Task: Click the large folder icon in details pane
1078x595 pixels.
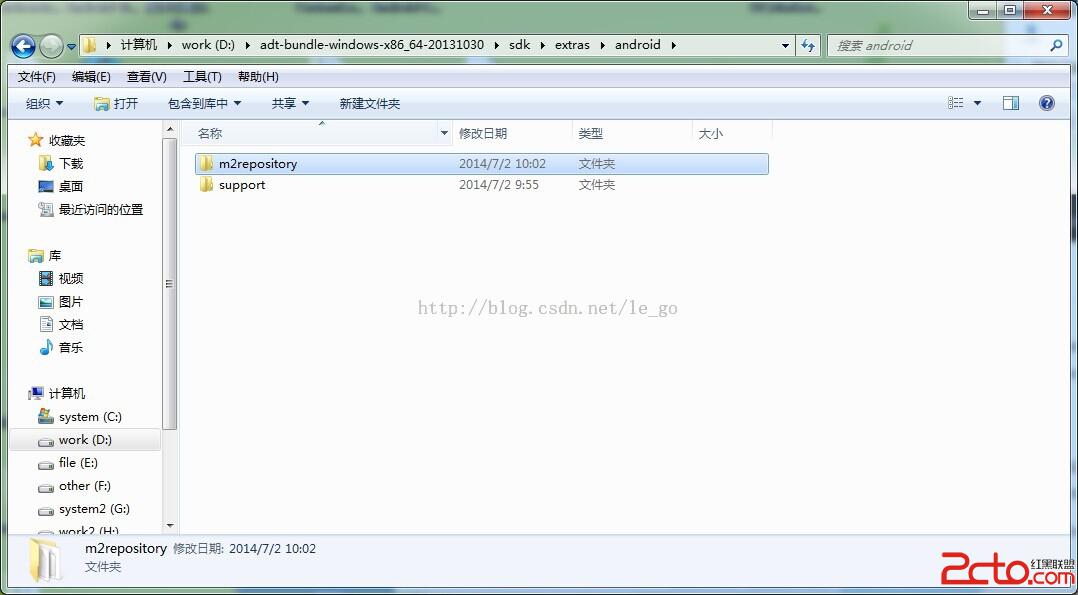Action: (44, 560)
